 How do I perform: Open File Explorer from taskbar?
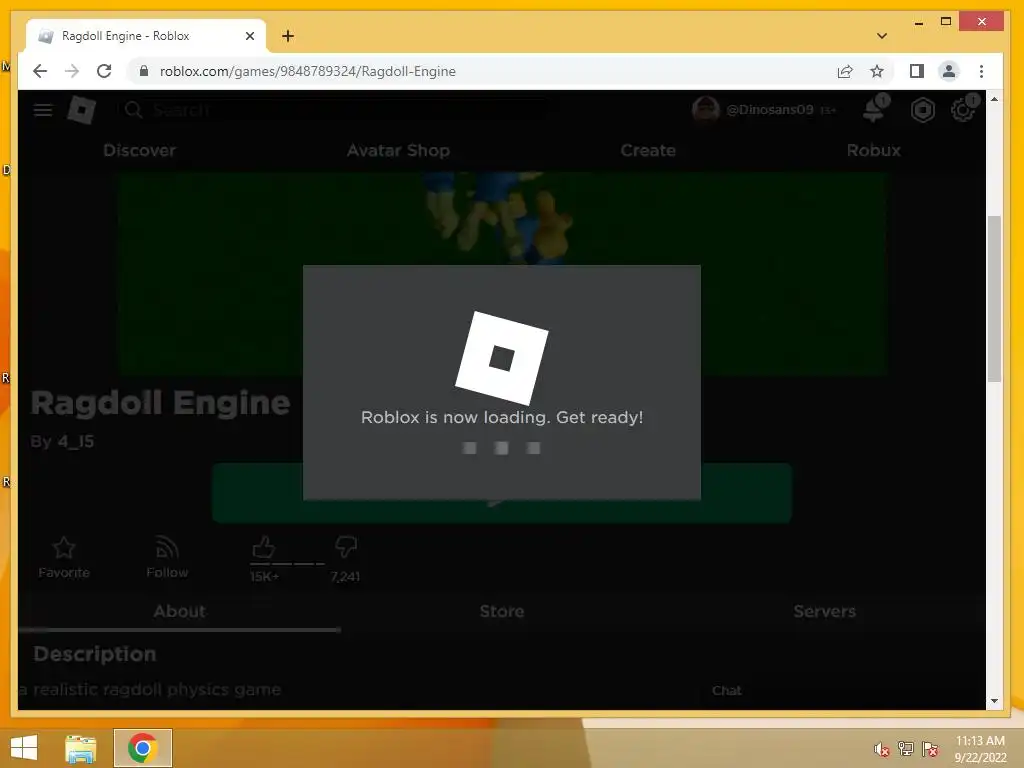click(81, 748)
